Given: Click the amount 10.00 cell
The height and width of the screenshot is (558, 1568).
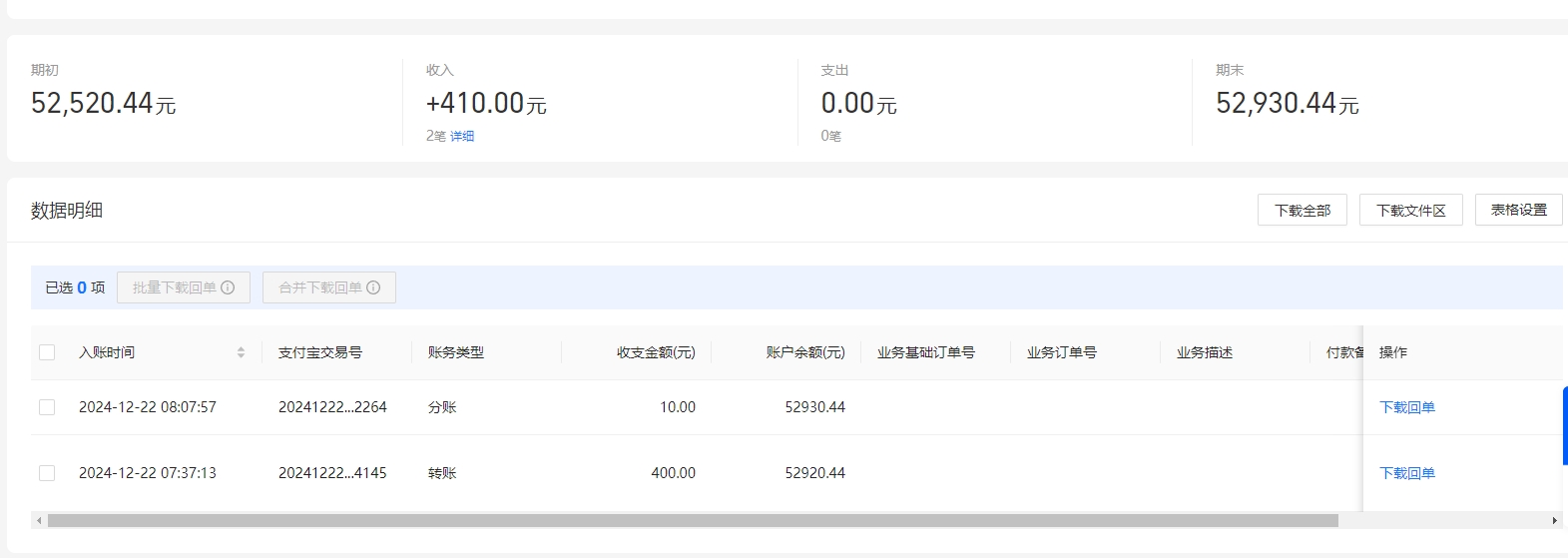Looking at the screenshot, I should (x=678, y=407).
